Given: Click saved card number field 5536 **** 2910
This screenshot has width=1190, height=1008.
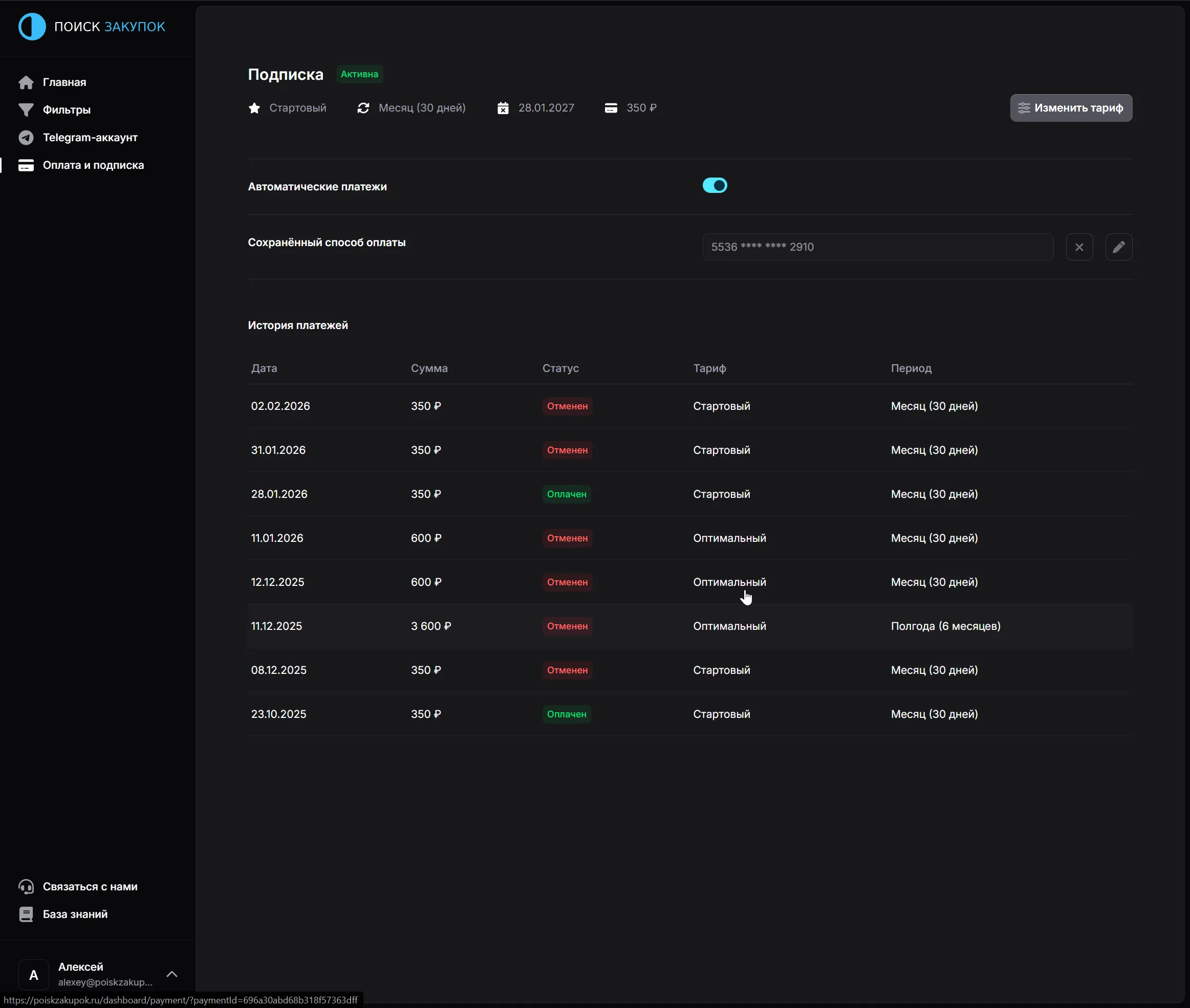Looking at the screenshot, I should point(877,247).
